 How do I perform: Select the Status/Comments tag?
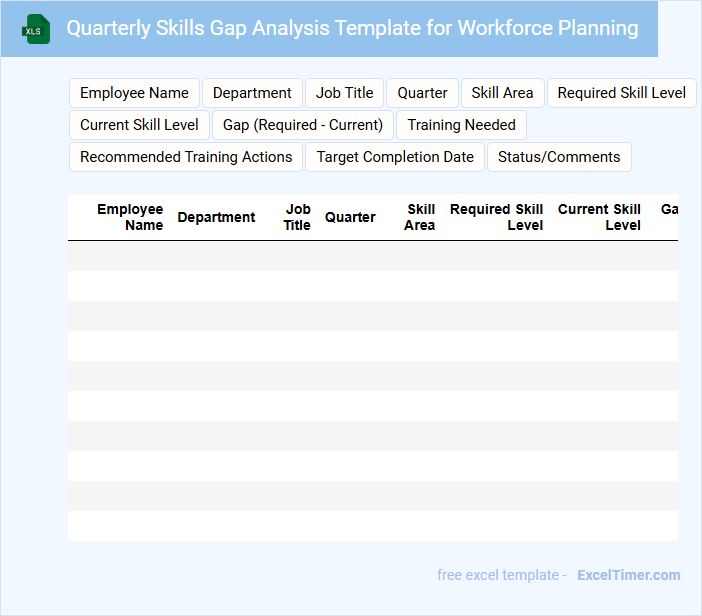pyautogui.click(x=559, y=157)
